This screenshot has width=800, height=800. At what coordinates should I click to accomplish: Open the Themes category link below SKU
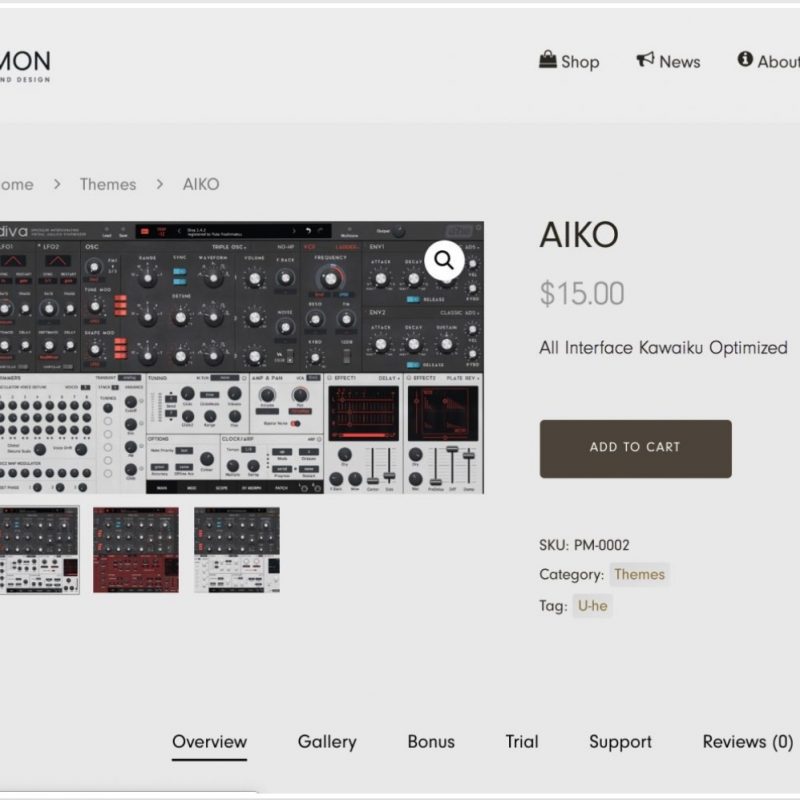(639, 574)
